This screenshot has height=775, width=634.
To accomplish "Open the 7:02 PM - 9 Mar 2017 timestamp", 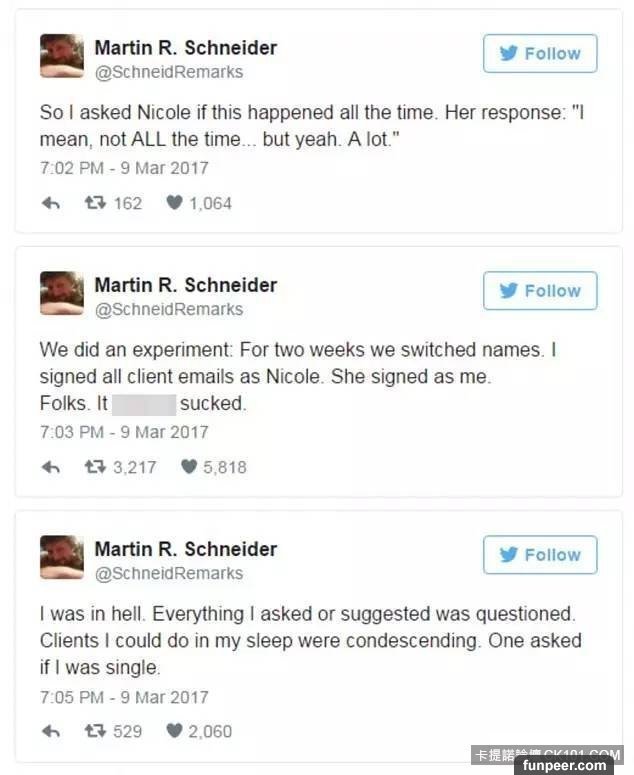I will point(124,168).
